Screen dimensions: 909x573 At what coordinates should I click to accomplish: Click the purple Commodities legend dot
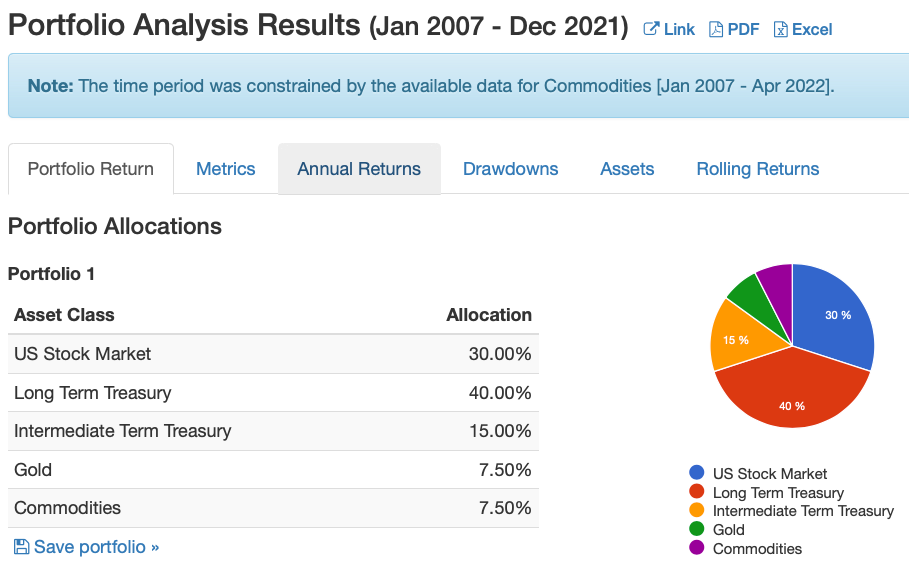pyautogui.click(x=697, y=547)
